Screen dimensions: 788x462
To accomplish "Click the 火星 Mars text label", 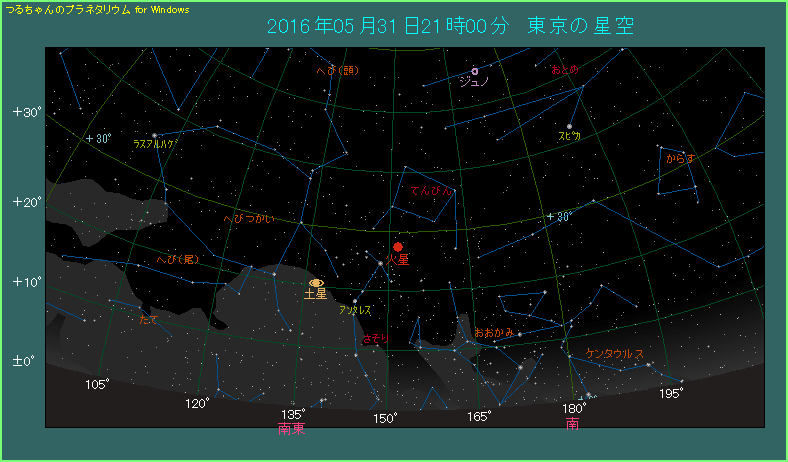I will (397, 260).
